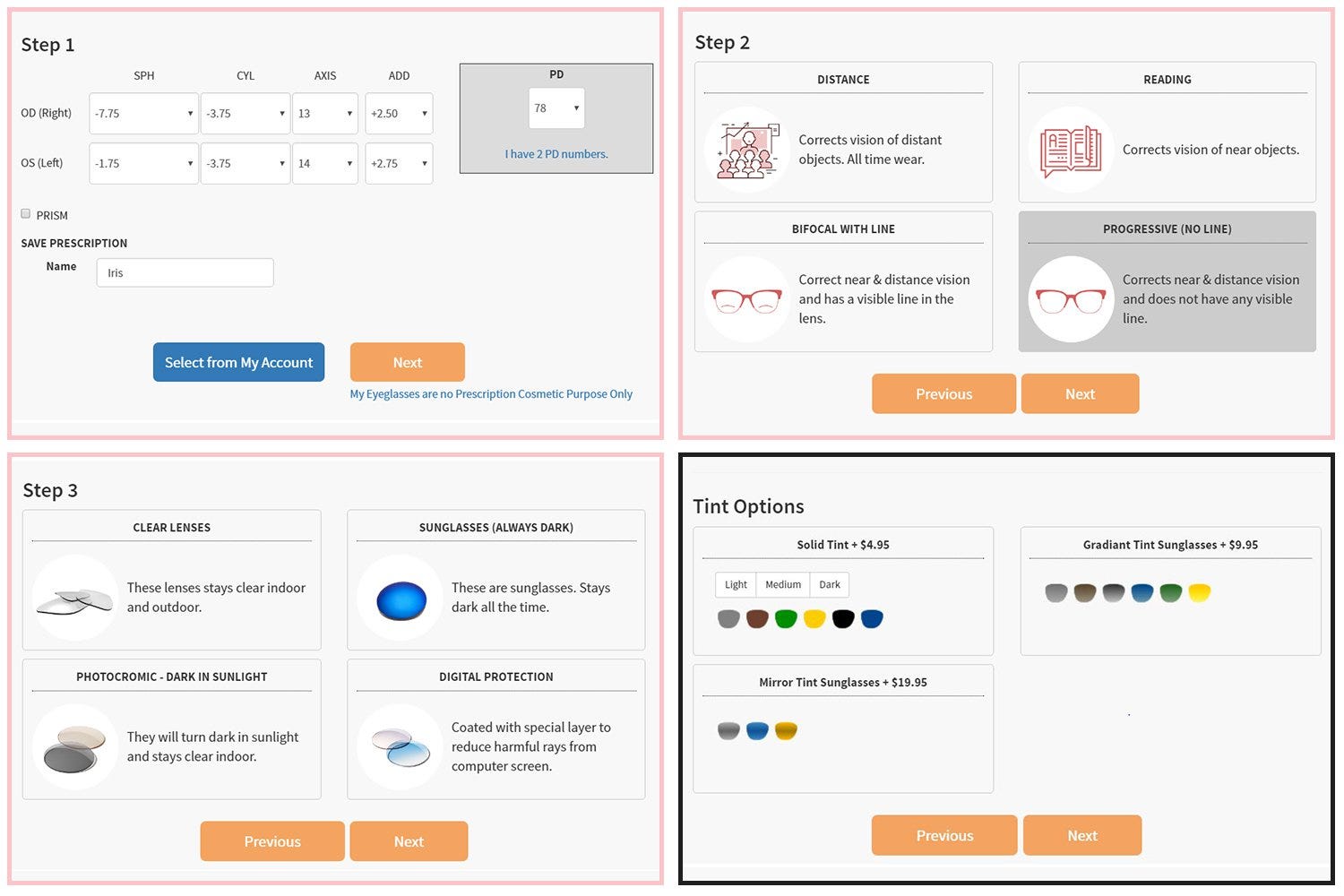Pick the brown gradient tint lens
This screenshot has height=896, width=1344.
[1085, 593]
